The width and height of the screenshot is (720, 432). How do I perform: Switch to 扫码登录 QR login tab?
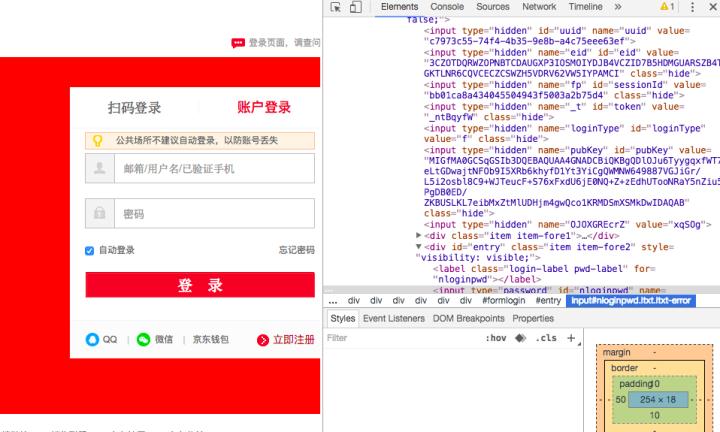click(x=134, y=108)
